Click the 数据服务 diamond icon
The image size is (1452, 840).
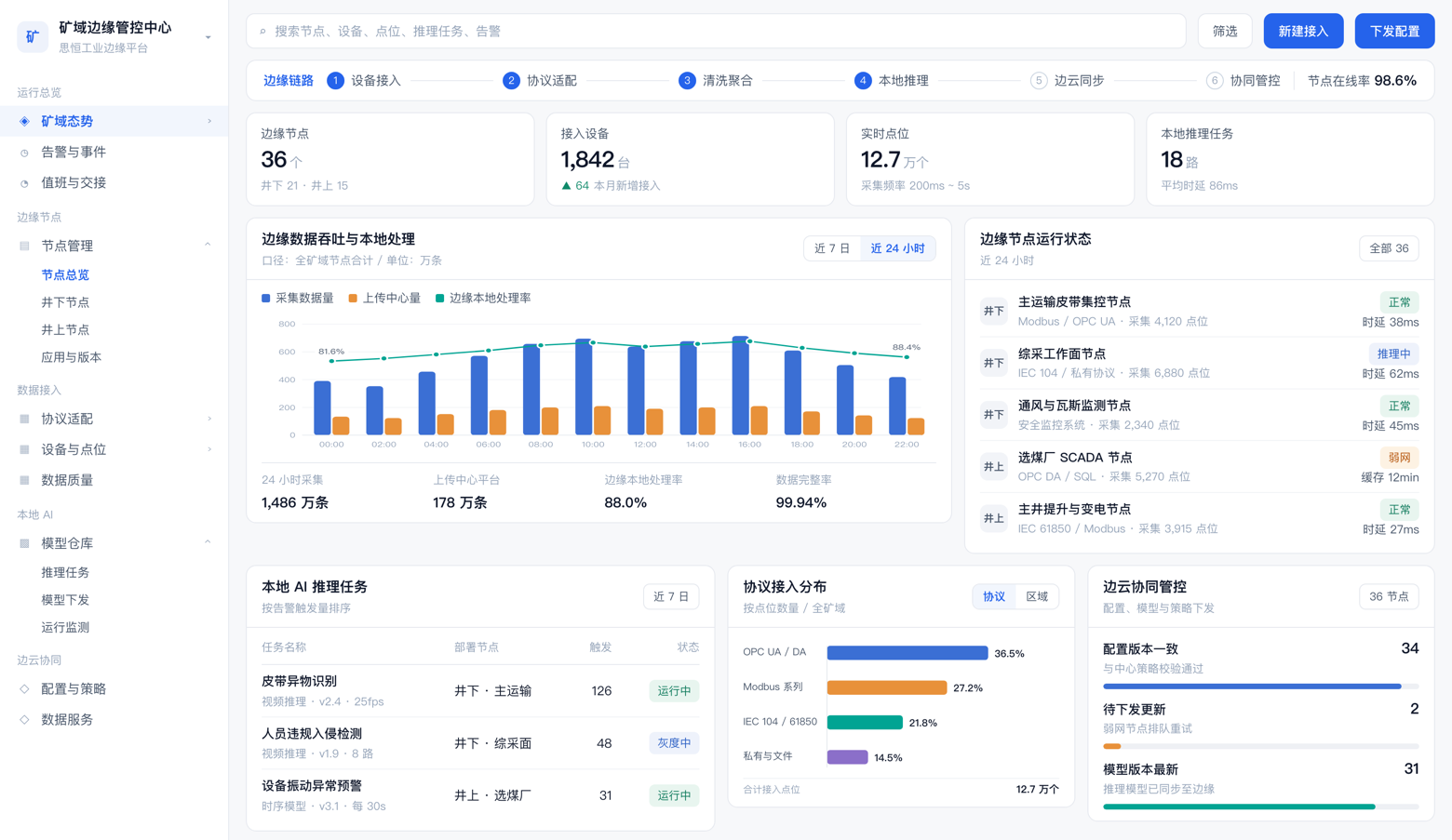click(24, 720)
